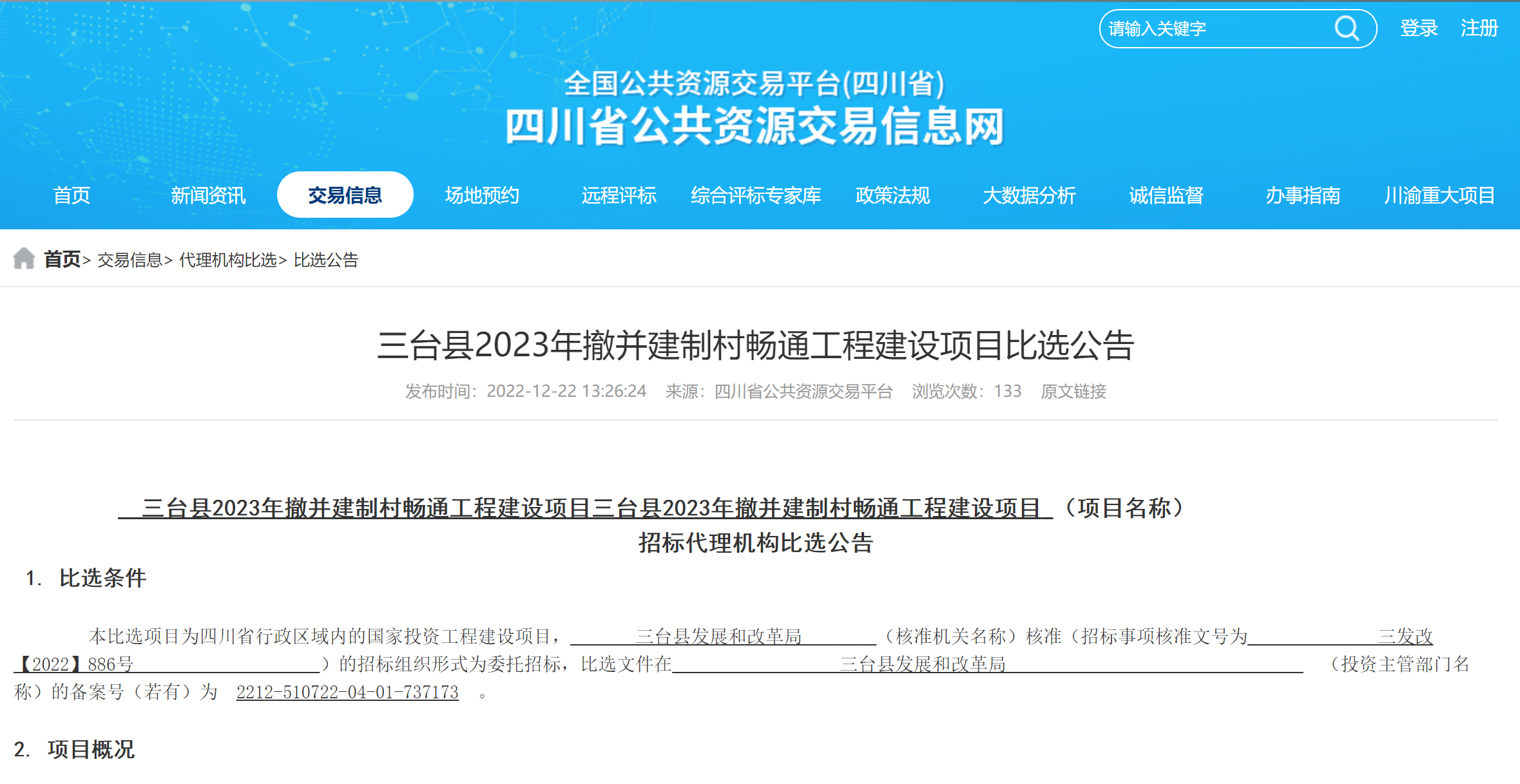Click the publish time 2022-12-22 13:26:24
Screen dimensions: 1520x784
[566, 391]
